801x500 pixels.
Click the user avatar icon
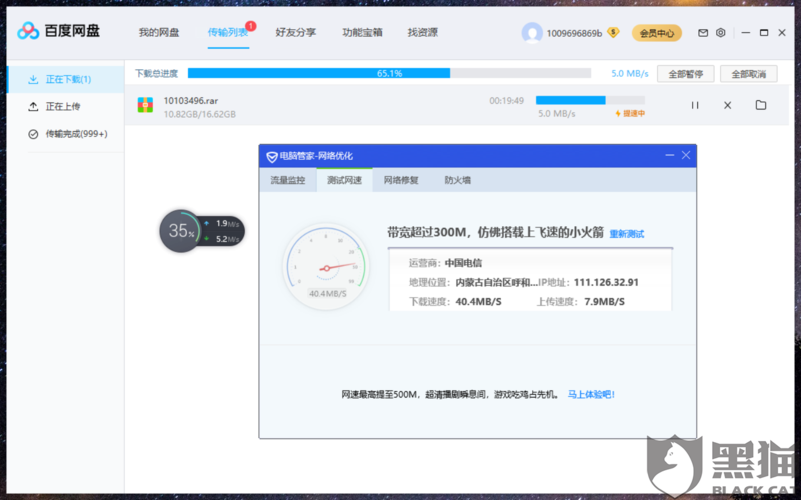pyautogui.click(x=532, y=33)
